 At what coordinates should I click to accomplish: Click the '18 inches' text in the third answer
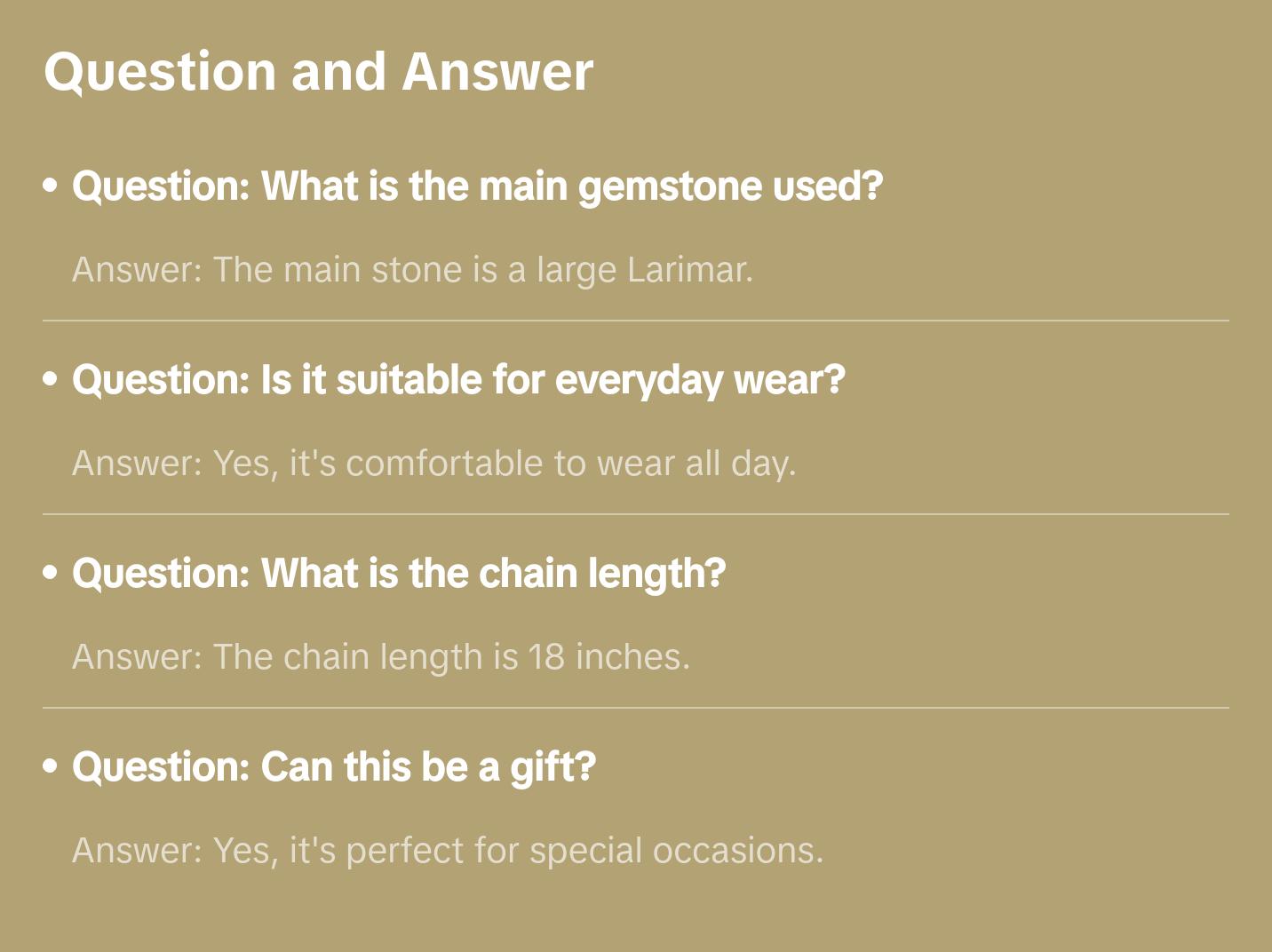click(x=608, y=657)
